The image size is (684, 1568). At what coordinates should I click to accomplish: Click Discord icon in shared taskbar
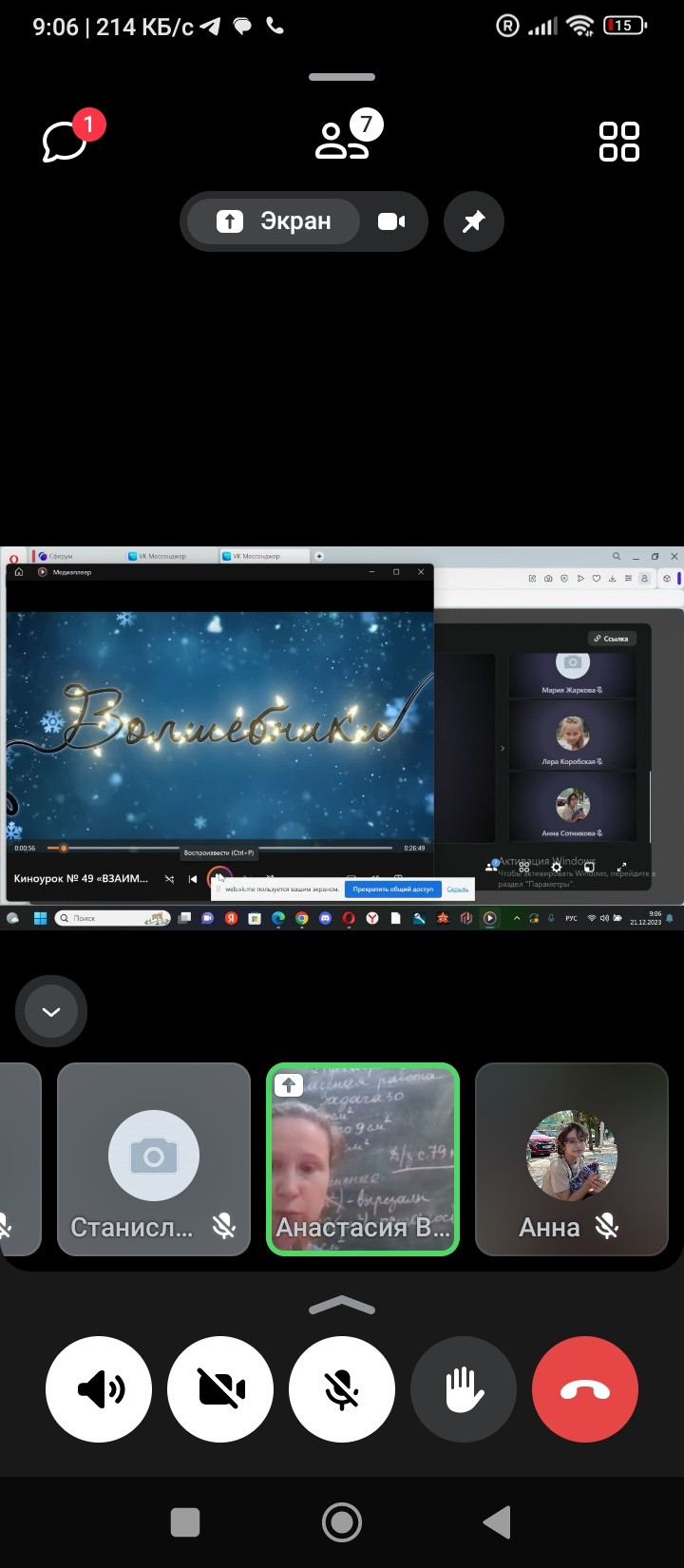click(326, 919)
